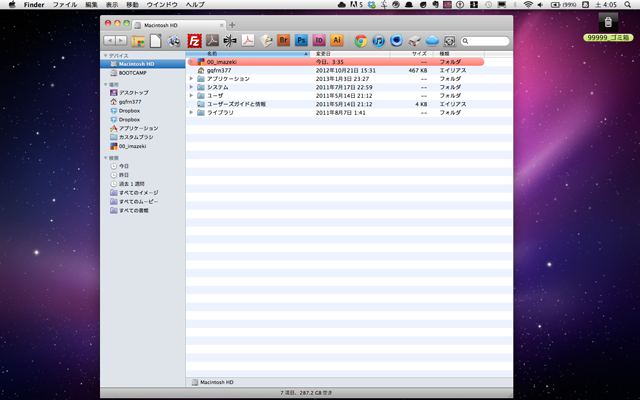Open the ファイル menu in menu bar

(x=64, y=5)
